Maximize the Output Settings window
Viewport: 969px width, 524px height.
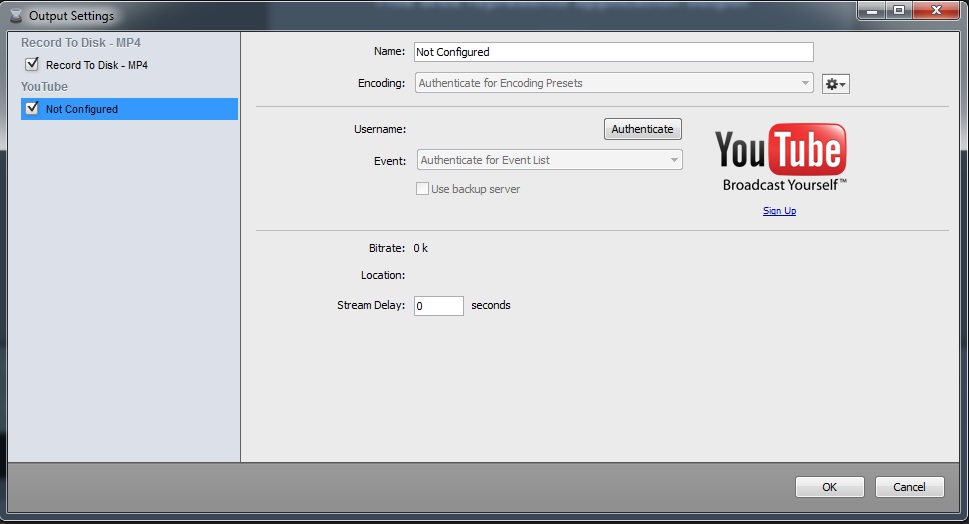tap(899, 12)
